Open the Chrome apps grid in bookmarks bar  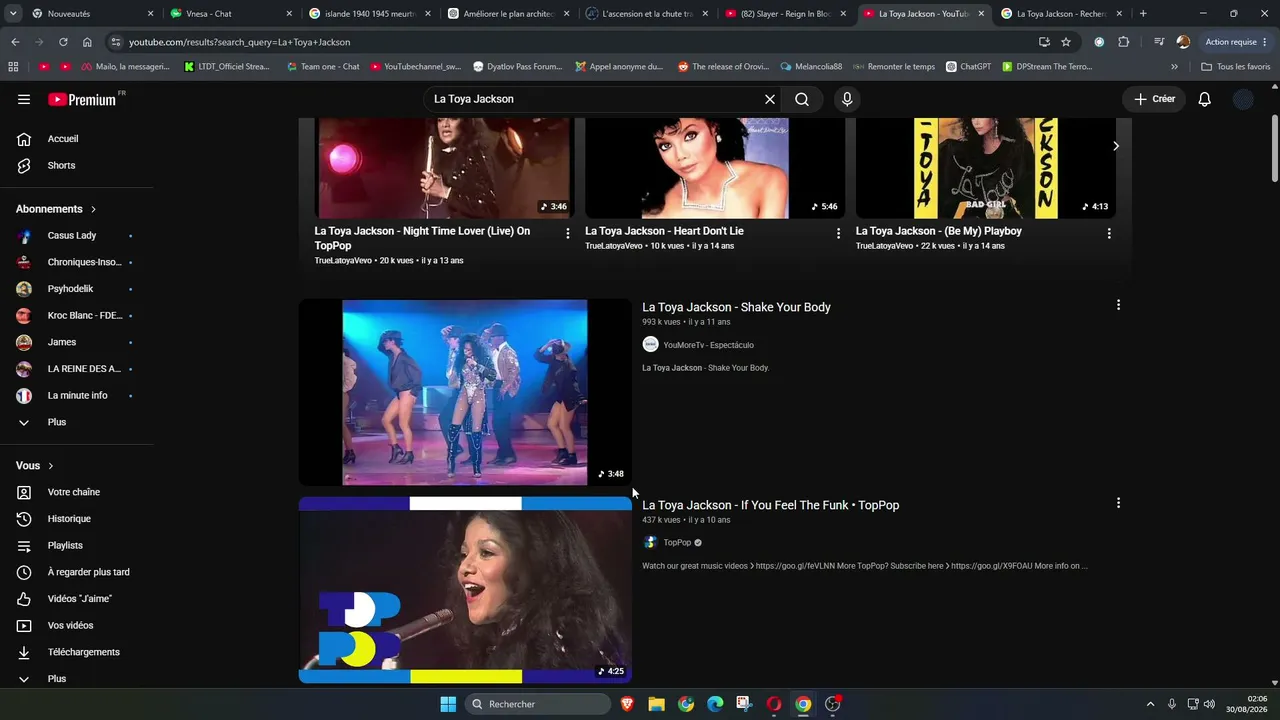click(13, 67)
